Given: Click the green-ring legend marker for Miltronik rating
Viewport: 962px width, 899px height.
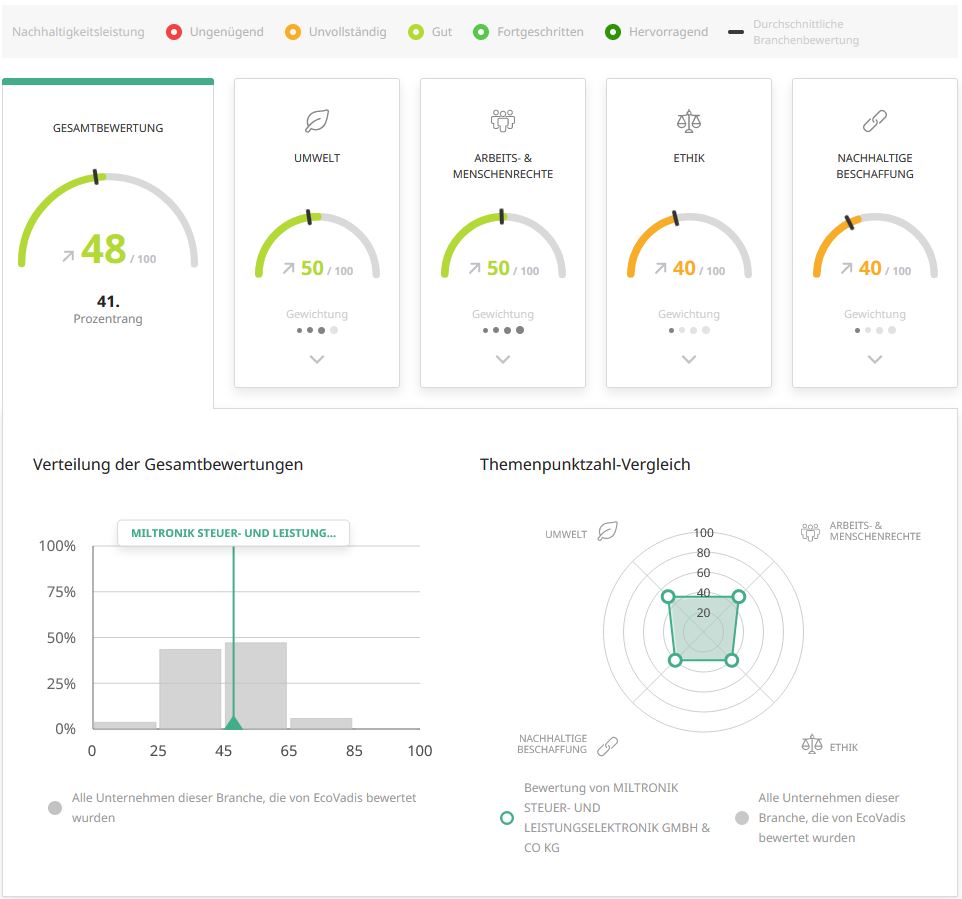Looking at the screenshot, I should [507, 817].
